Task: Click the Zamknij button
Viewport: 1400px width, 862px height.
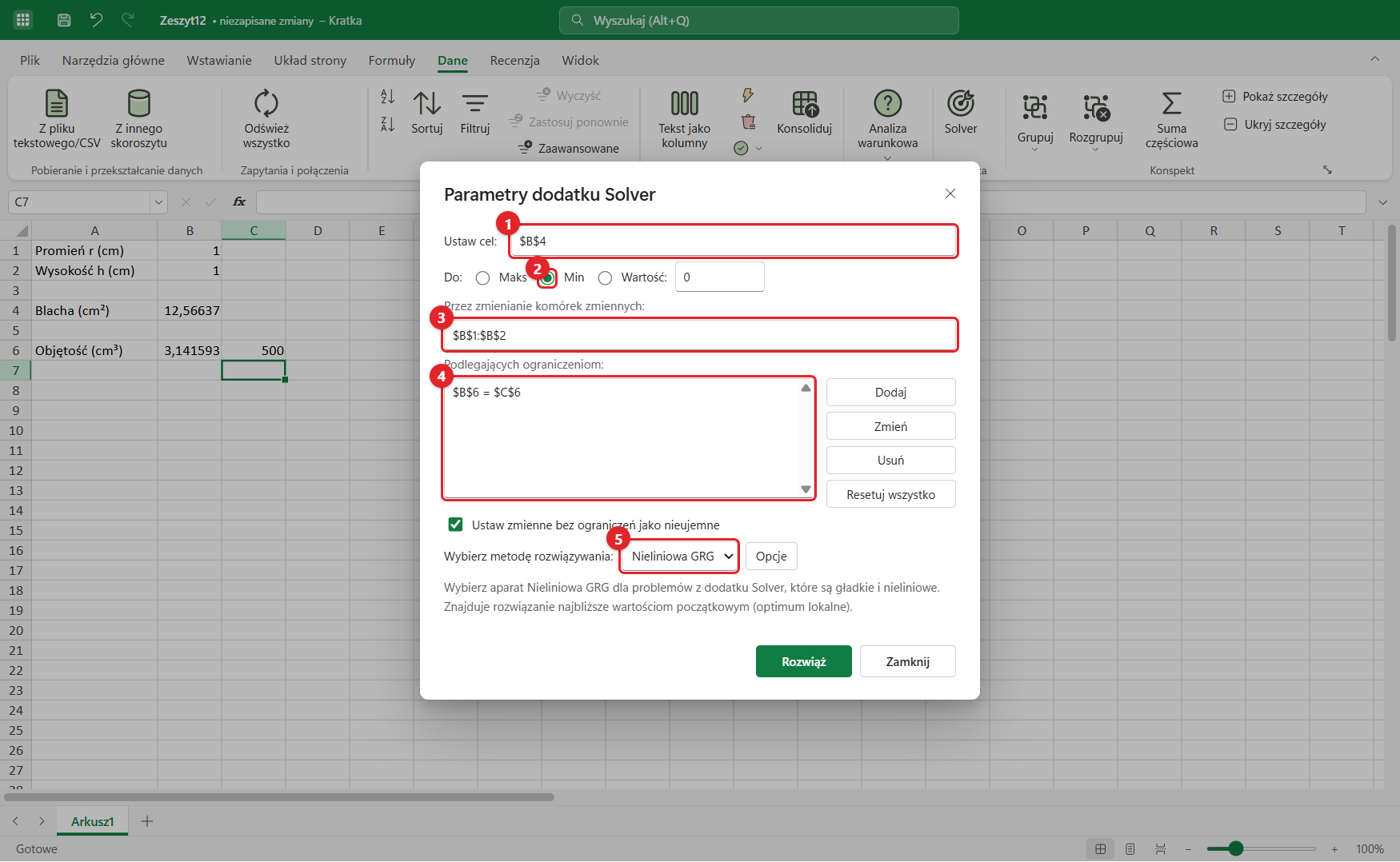Action: [908, 661]
